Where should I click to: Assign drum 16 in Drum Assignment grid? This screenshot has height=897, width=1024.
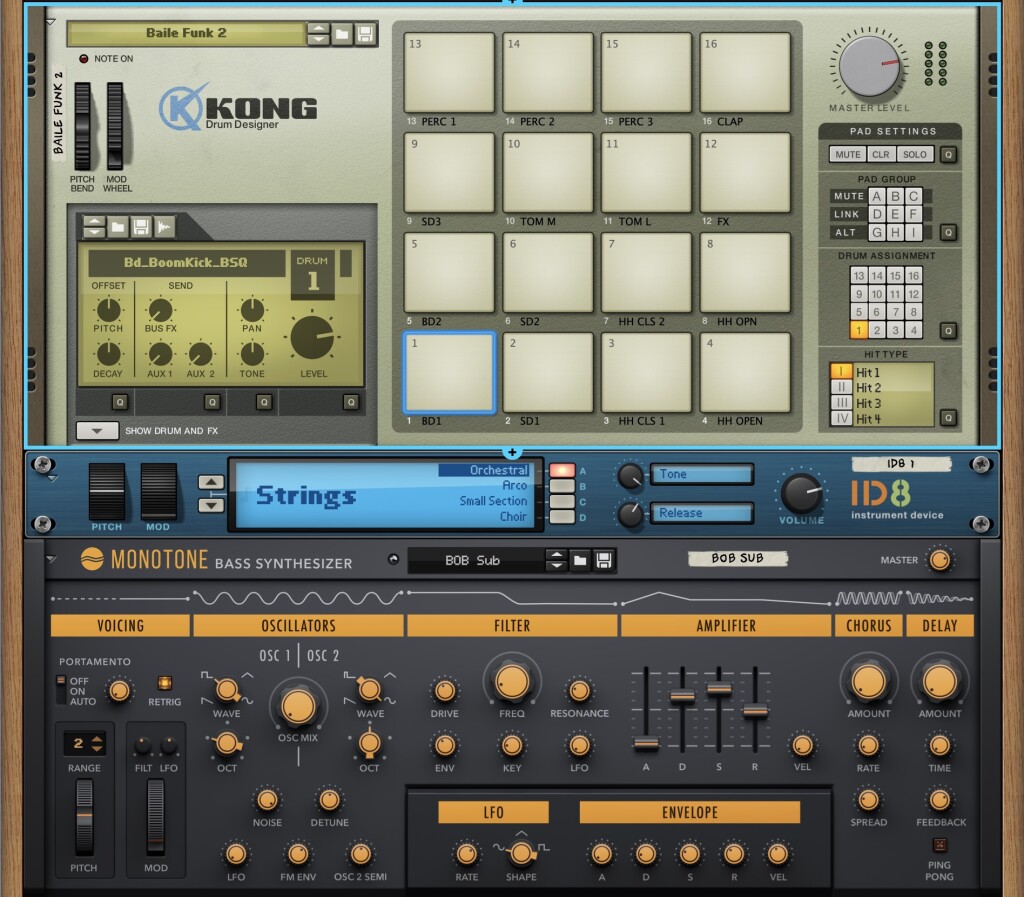913,275
